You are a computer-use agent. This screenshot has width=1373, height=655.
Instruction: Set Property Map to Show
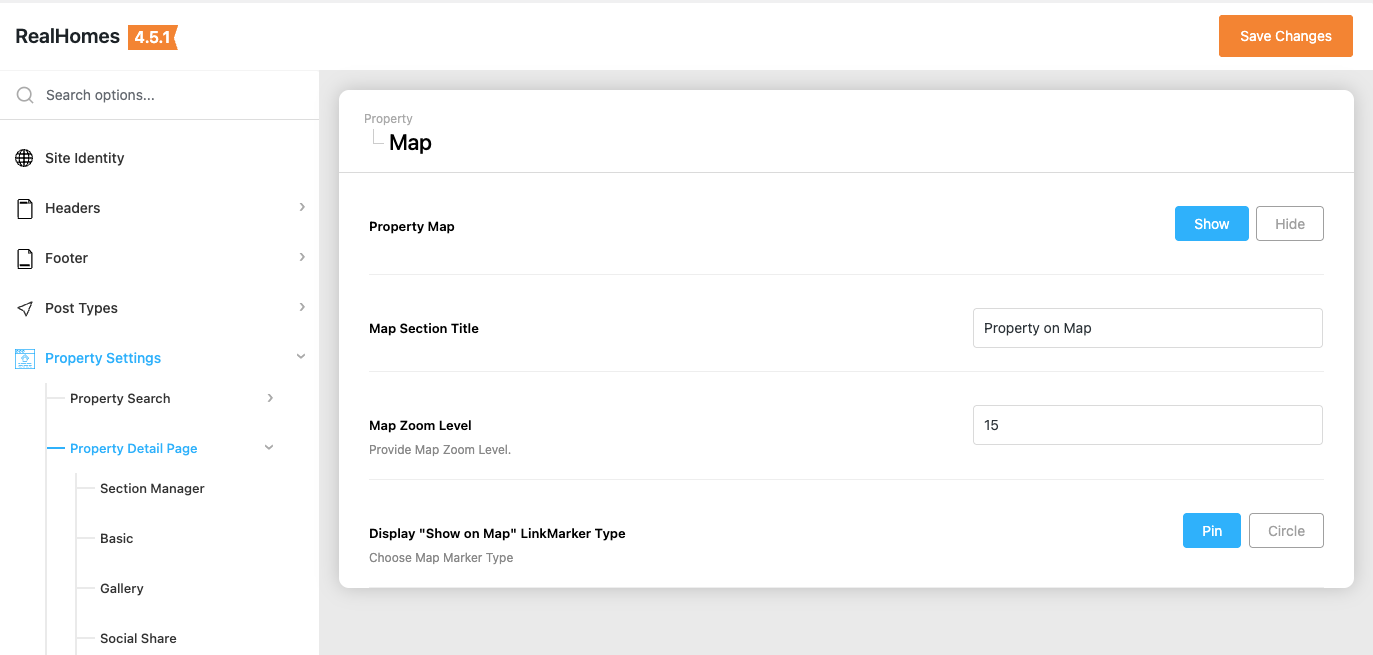(1211, 224)
